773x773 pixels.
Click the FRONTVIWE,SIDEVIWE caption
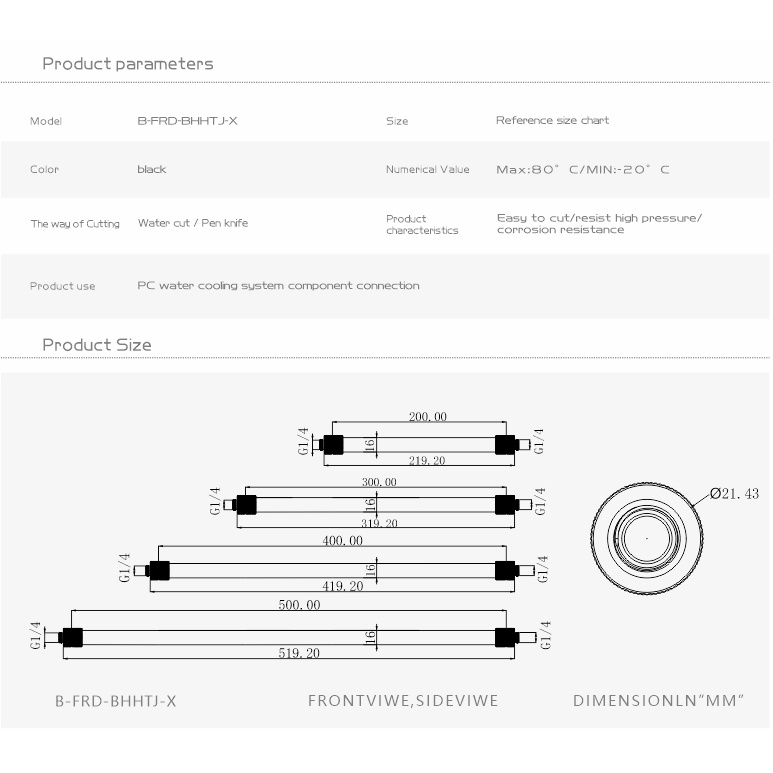(x=403, y=701)
